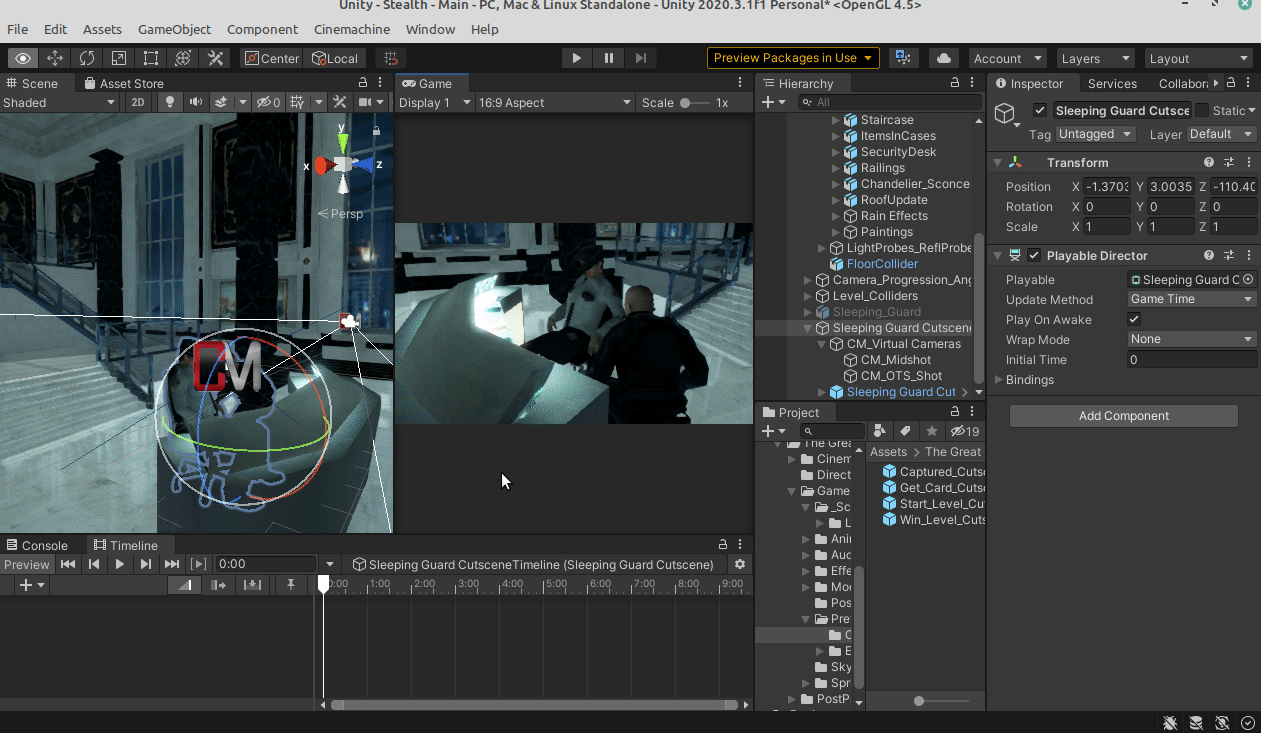
Task: Click the Play button to enter play mode
Action: point(576,58)
